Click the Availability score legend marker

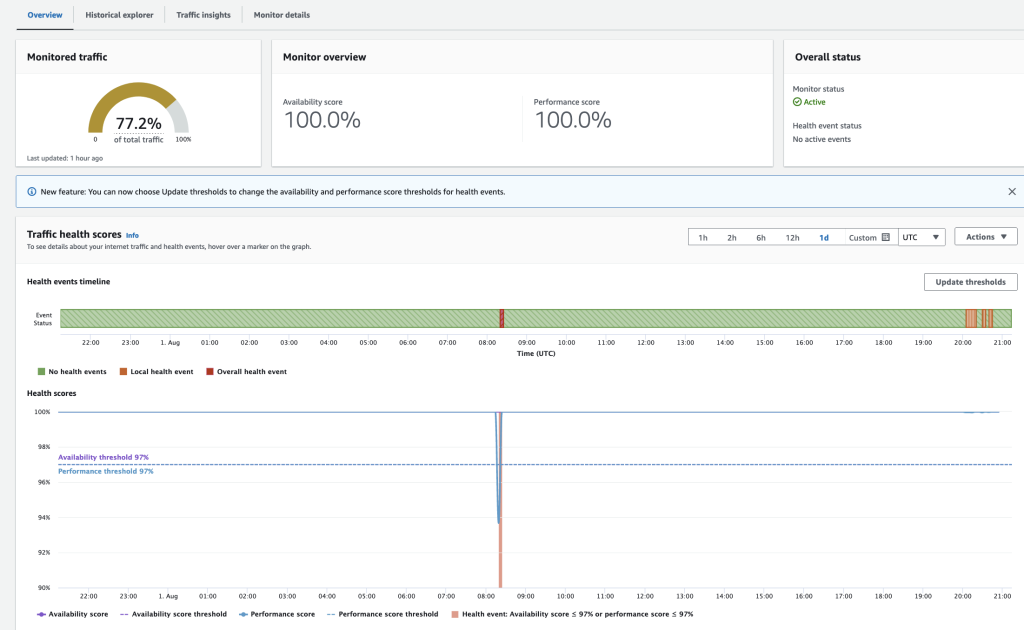[41, 614]
